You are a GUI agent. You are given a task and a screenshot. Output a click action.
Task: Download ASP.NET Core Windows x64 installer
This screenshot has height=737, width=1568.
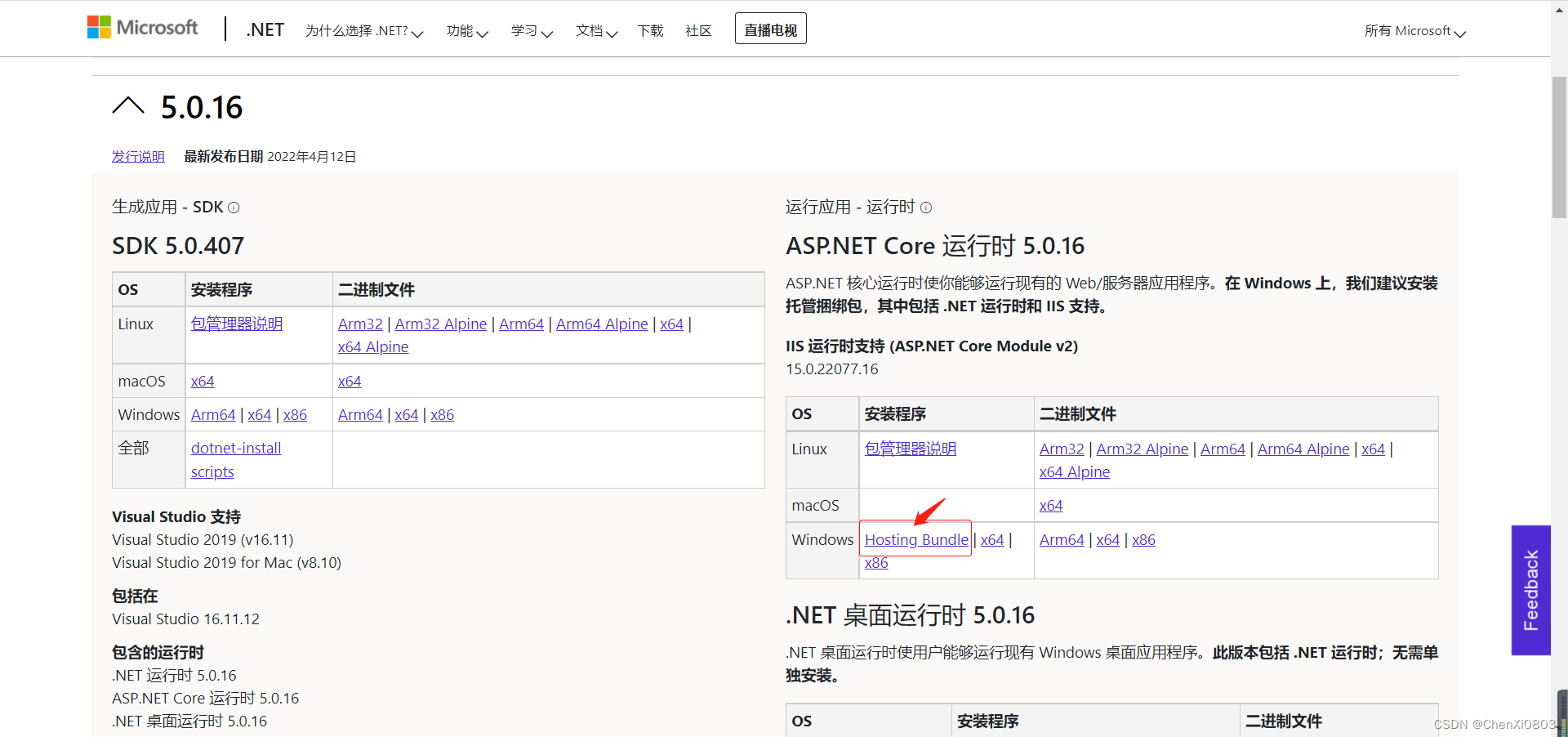point(992,539)
